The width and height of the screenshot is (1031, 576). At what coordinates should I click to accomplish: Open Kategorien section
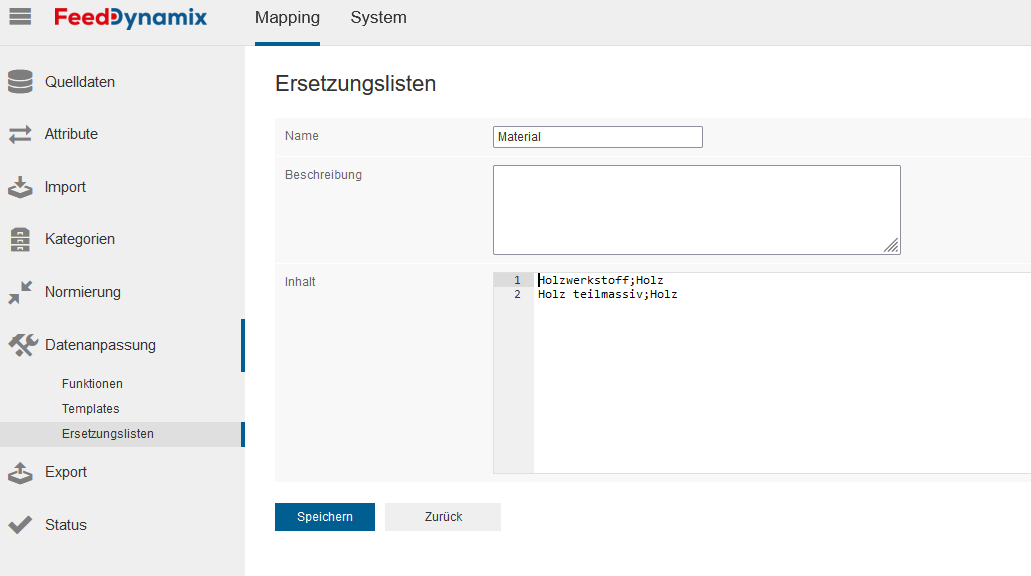point(80,239)
